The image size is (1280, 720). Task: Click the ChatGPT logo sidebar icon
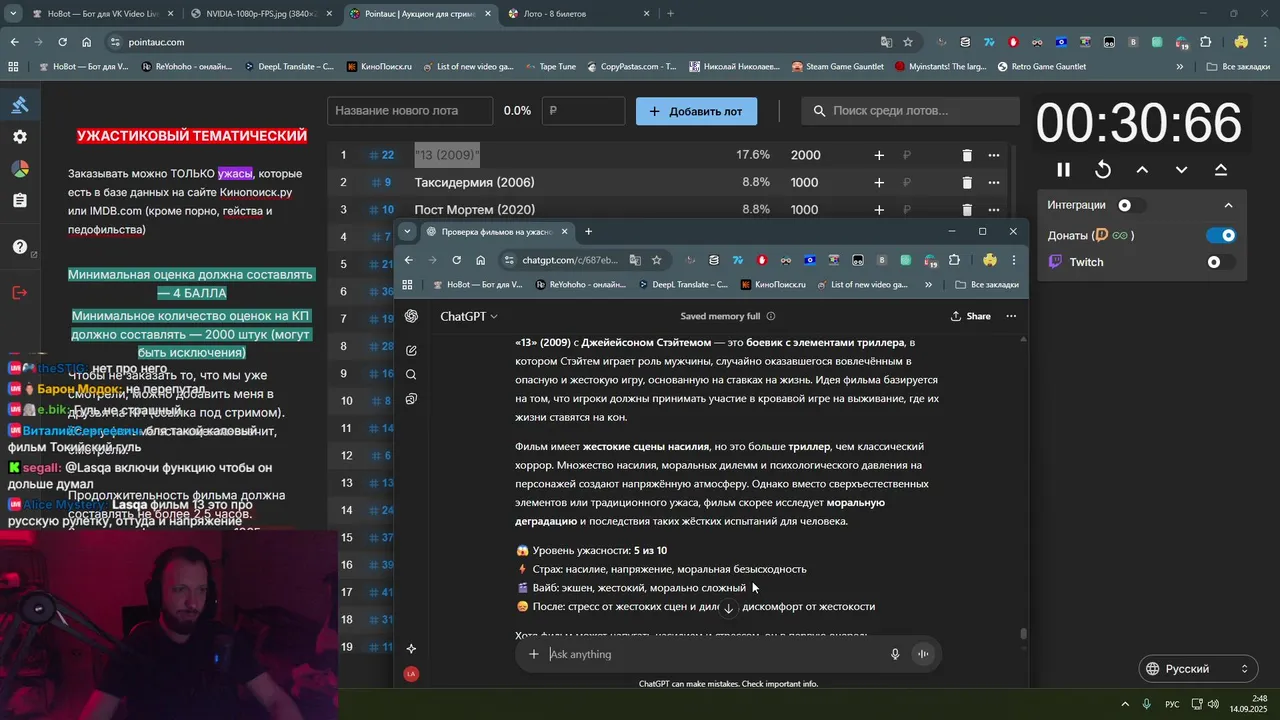411,316
